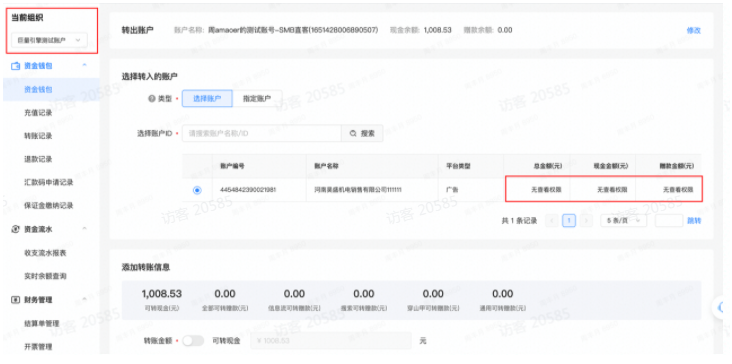Screen dimensions: 732x364
Task: Focus the 选择账户ID search input field
Action: [x=262, y=133]
